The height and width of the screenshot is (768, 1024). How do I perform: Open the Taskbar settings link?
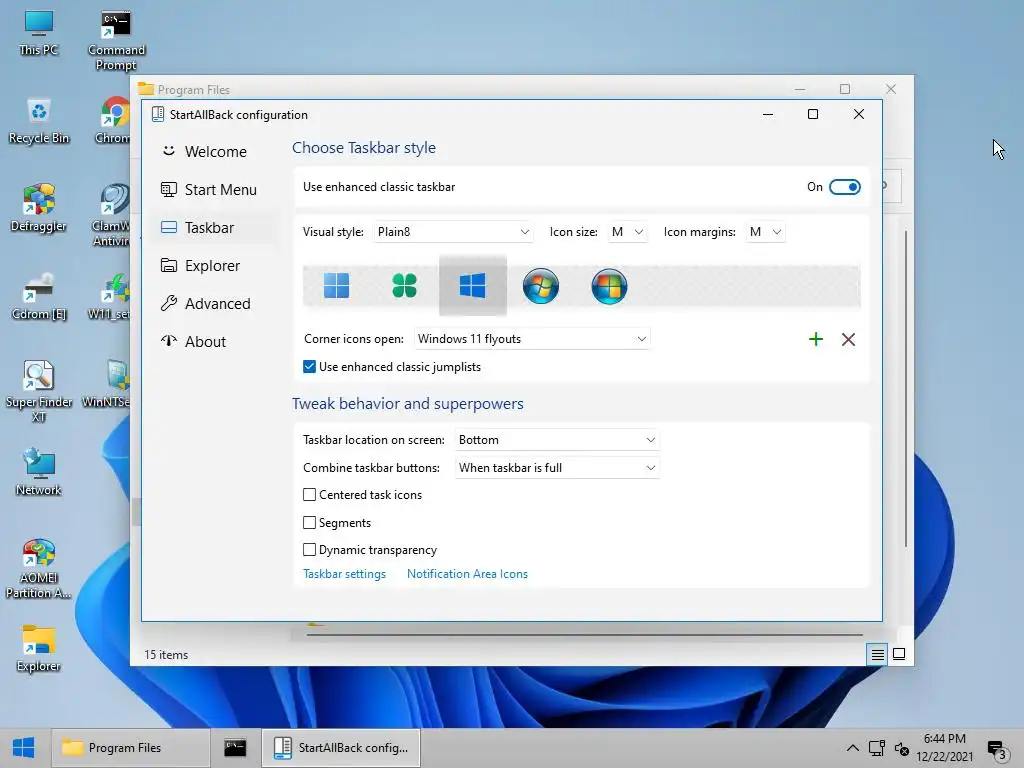click(x=344, y=574)
